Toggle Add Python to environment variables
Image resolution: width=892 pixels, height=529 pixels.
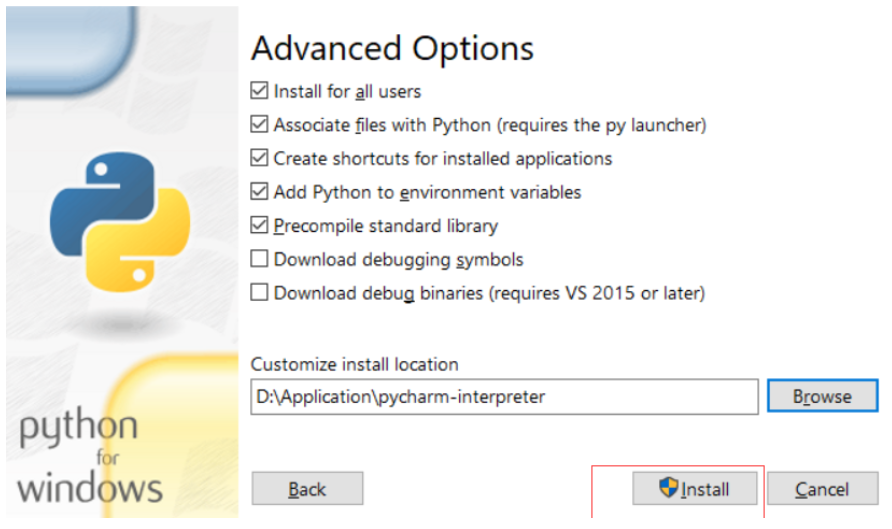pos(259,191)
